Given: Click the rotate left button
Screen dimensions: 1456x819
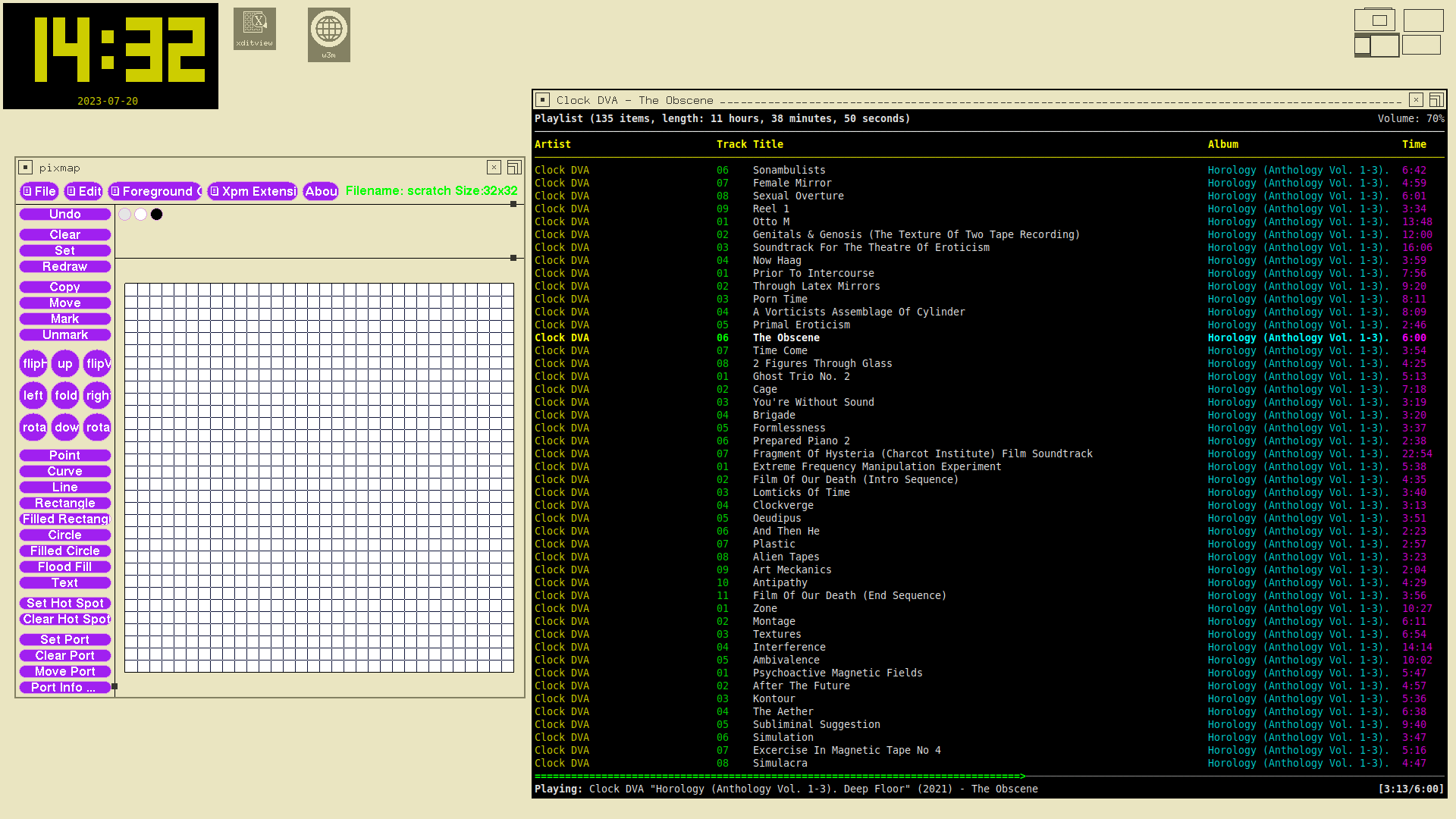Looking at the screenshot, I should [x=33, y=428].
